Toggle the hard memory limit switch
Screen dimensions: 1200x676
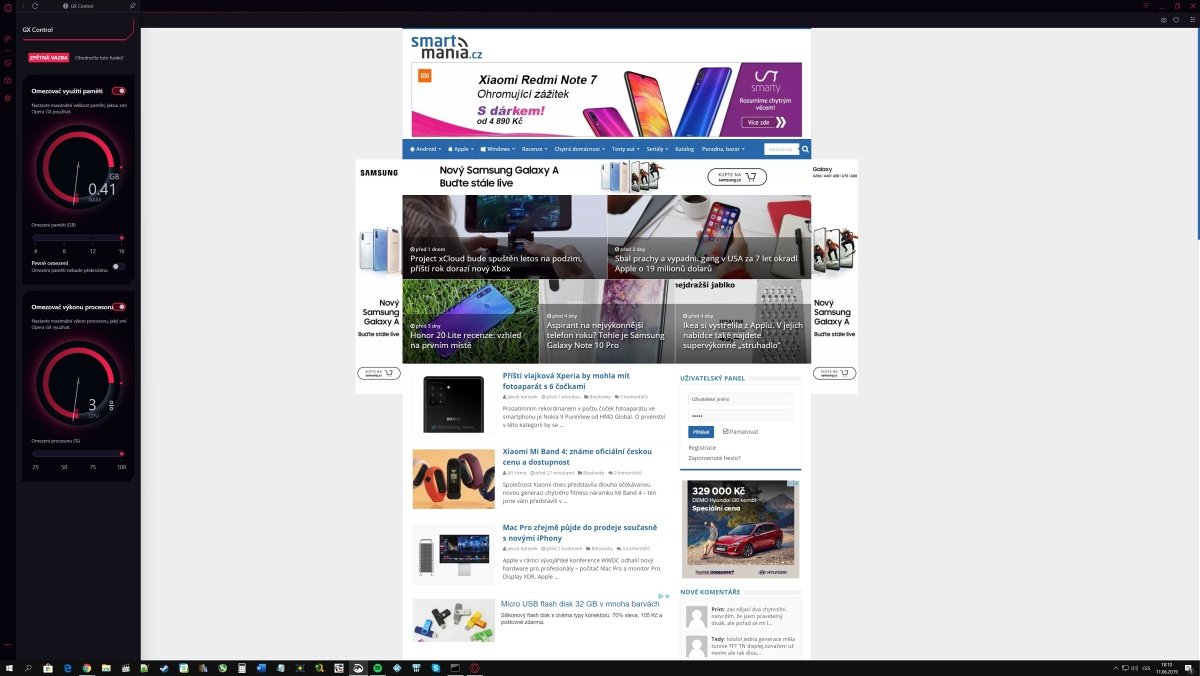click(118, 266)
